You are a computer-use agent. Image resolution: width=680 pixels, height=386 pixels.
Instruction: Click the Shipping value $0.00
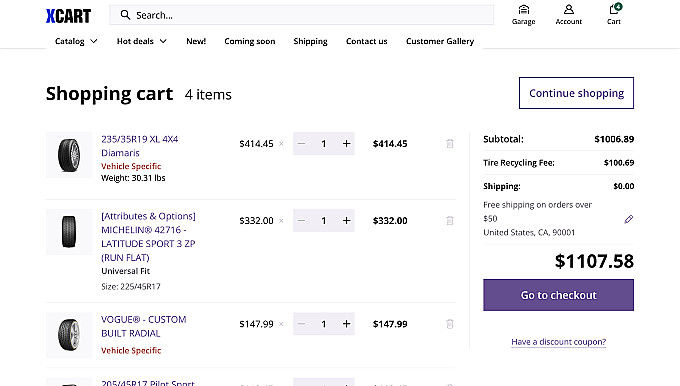(624, 186)
